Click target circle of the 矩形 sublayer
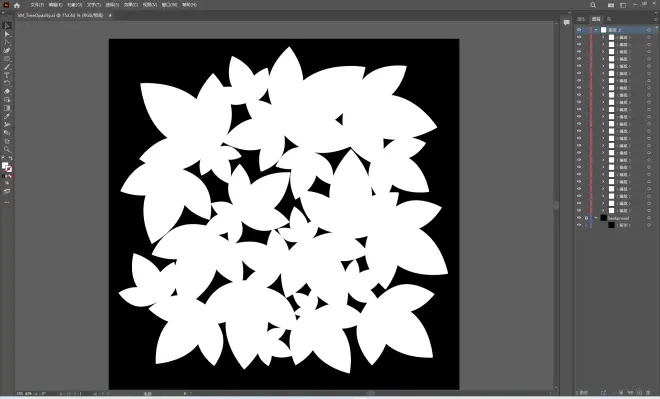660x399 pixels. pyautogui.click(x=649, y=225)
